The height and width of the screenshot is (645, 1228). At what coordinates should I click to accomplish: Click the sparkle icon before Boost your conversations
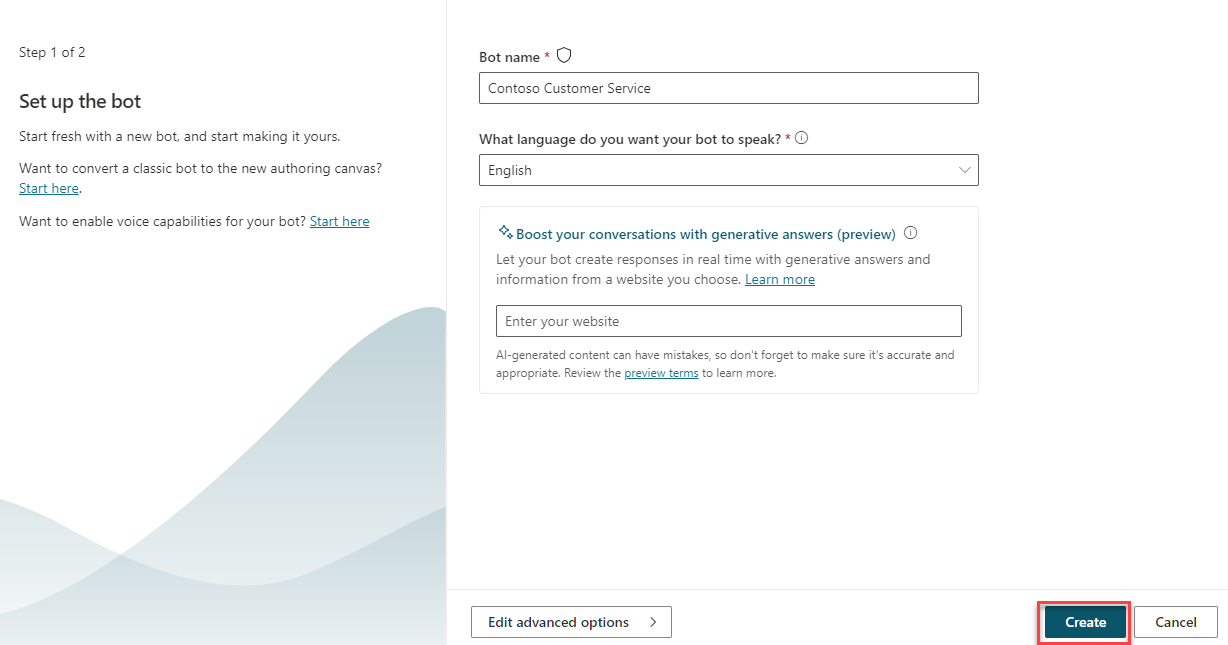(505, 232)
